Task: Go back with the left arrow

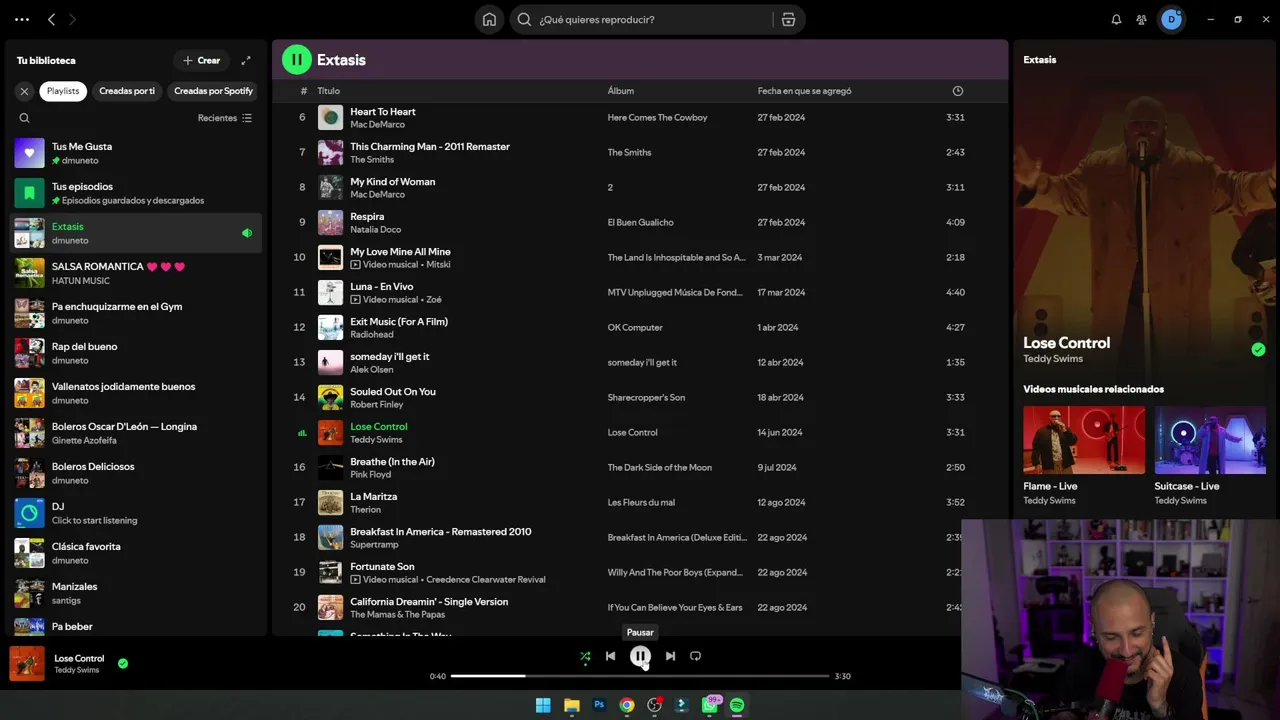Action: point(52,19)
